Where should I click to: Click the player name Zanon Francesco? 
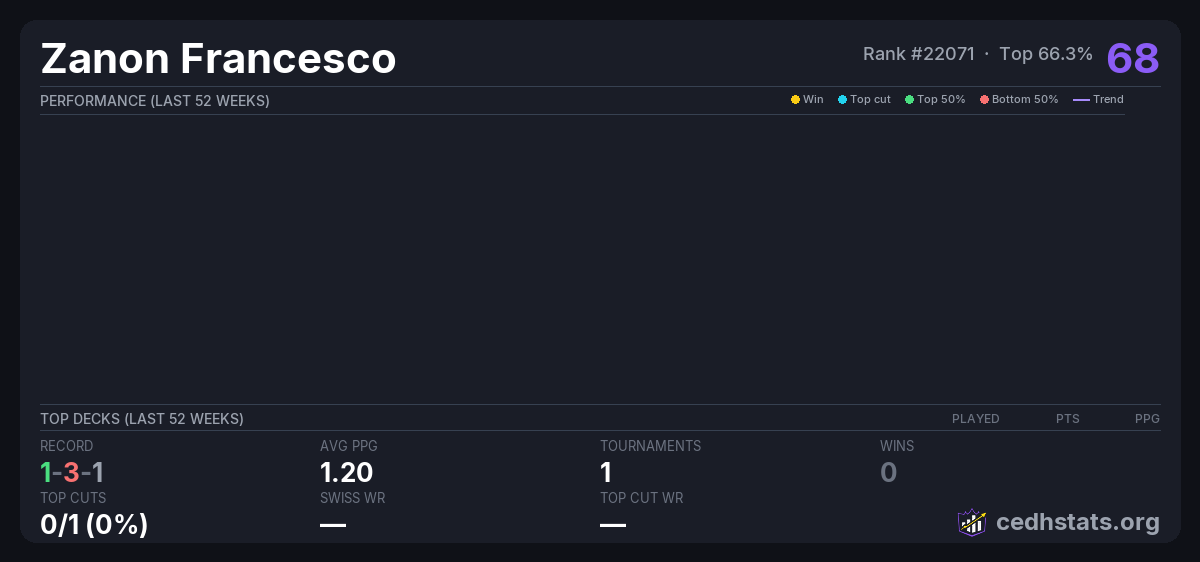tap(218, 59)
